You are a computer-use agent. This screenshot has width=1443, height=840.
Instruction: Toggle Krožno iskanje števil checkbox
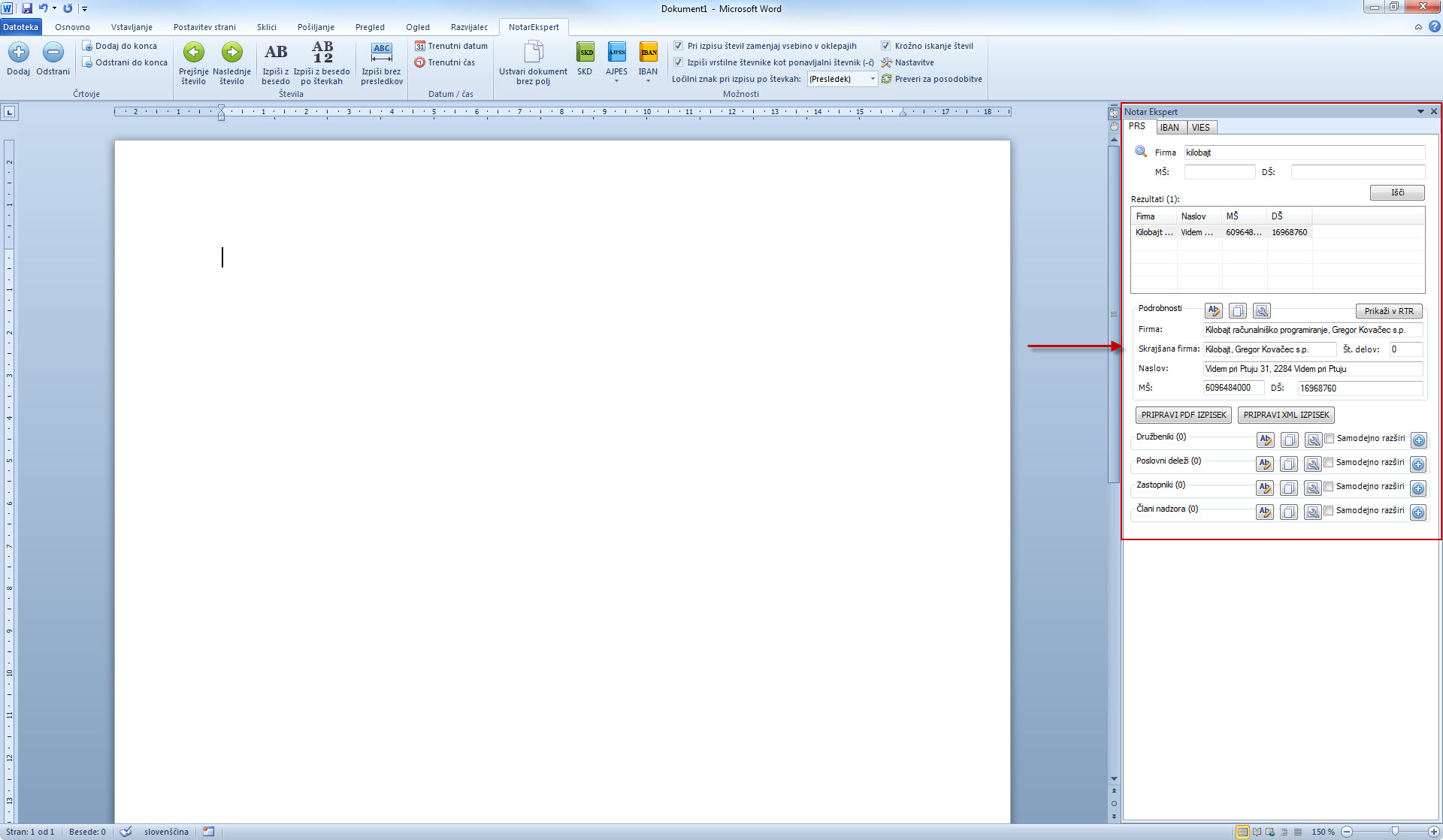(886, 46)
